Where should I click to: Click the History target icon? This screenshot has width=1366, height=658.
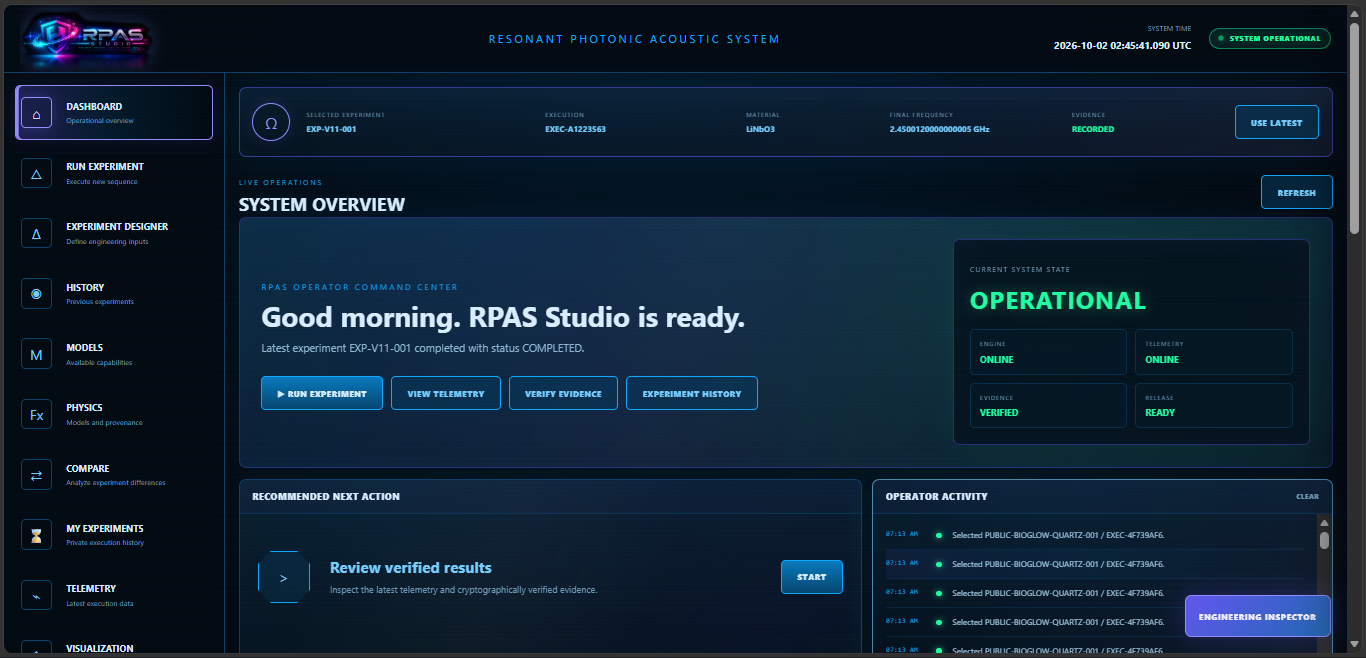(36, 294)
